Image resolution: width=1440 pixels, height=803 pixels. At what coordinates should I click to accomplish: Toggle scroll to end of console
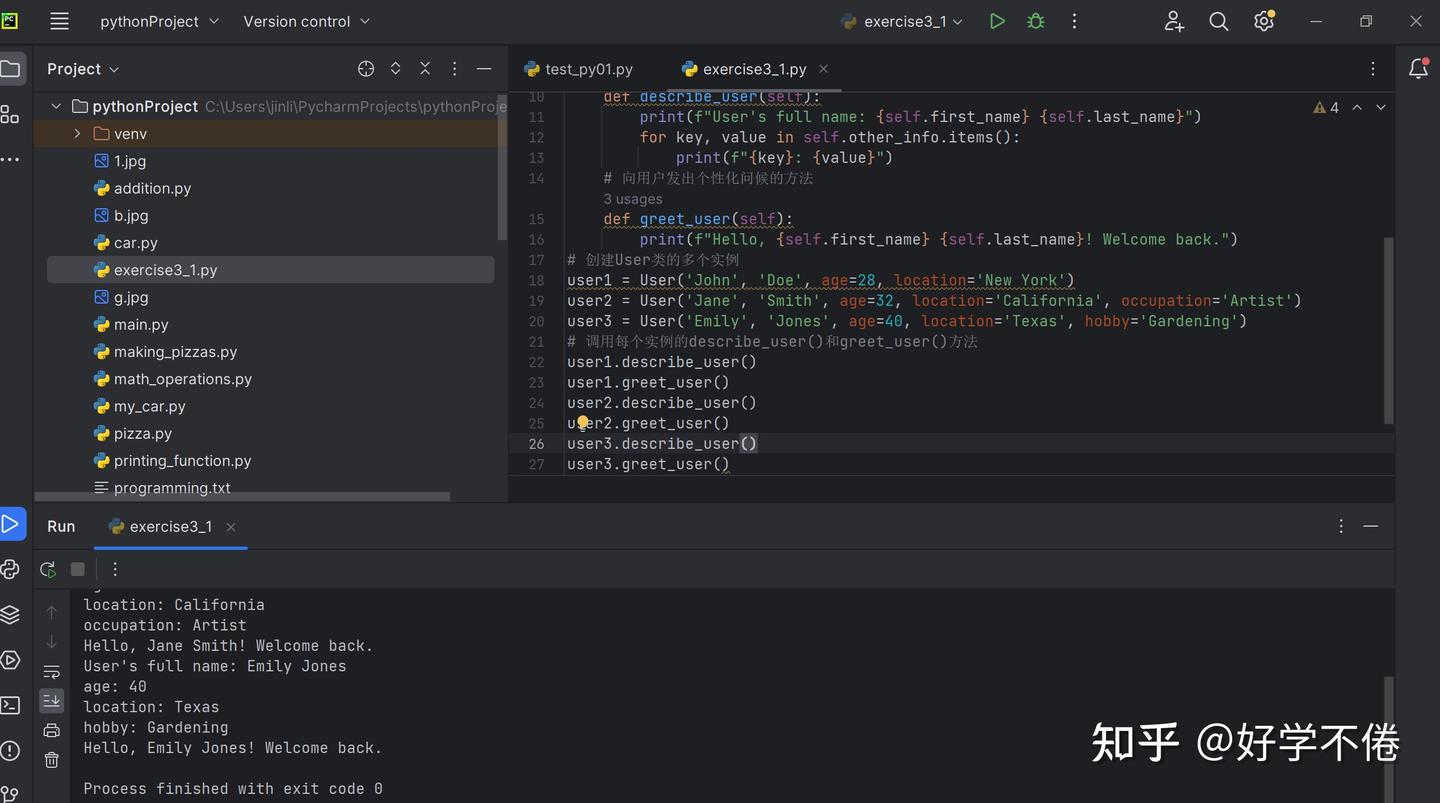coord(52,701)
